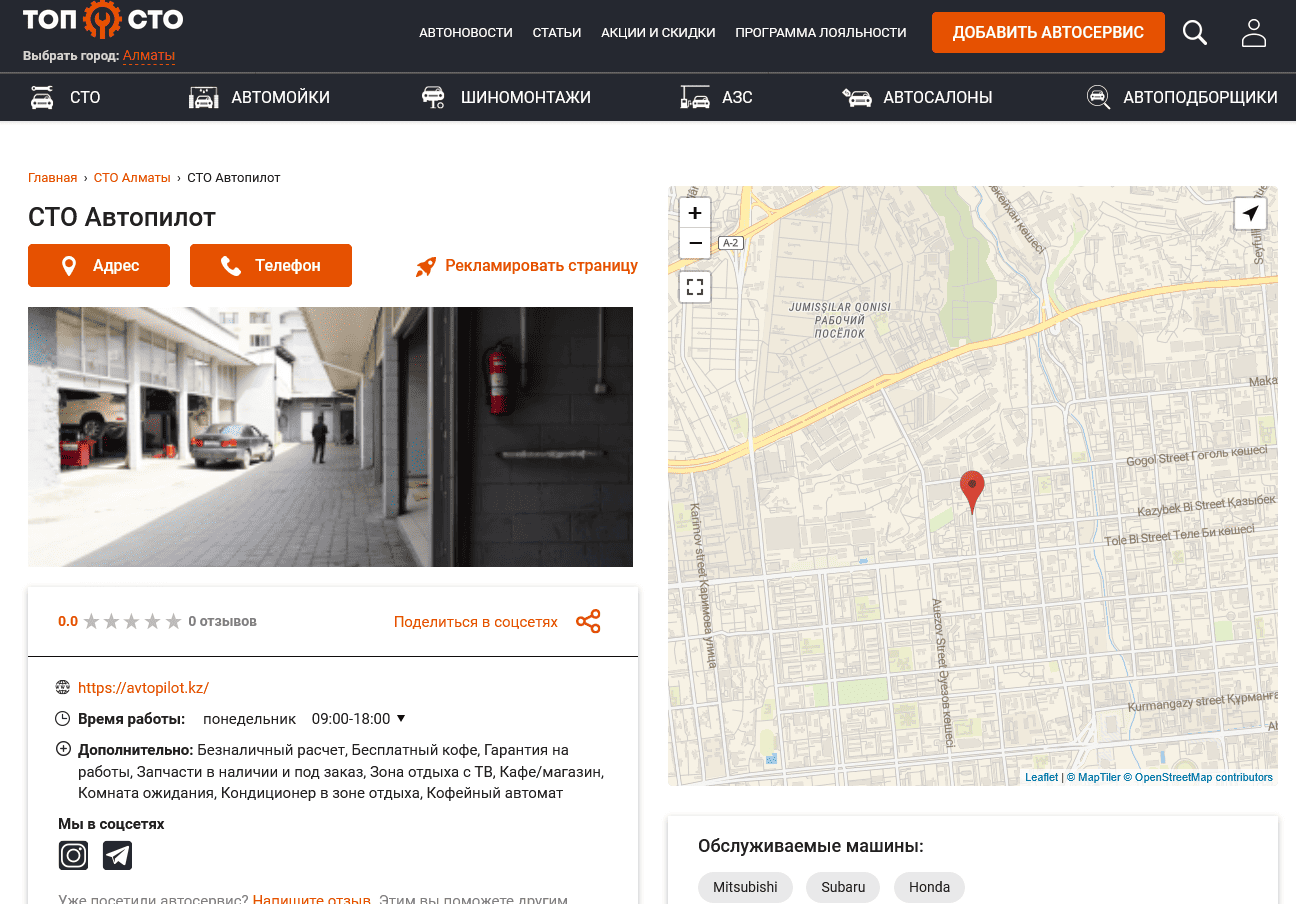Click the Телефон button
The image size is (1296, 904).
point(271,265)
